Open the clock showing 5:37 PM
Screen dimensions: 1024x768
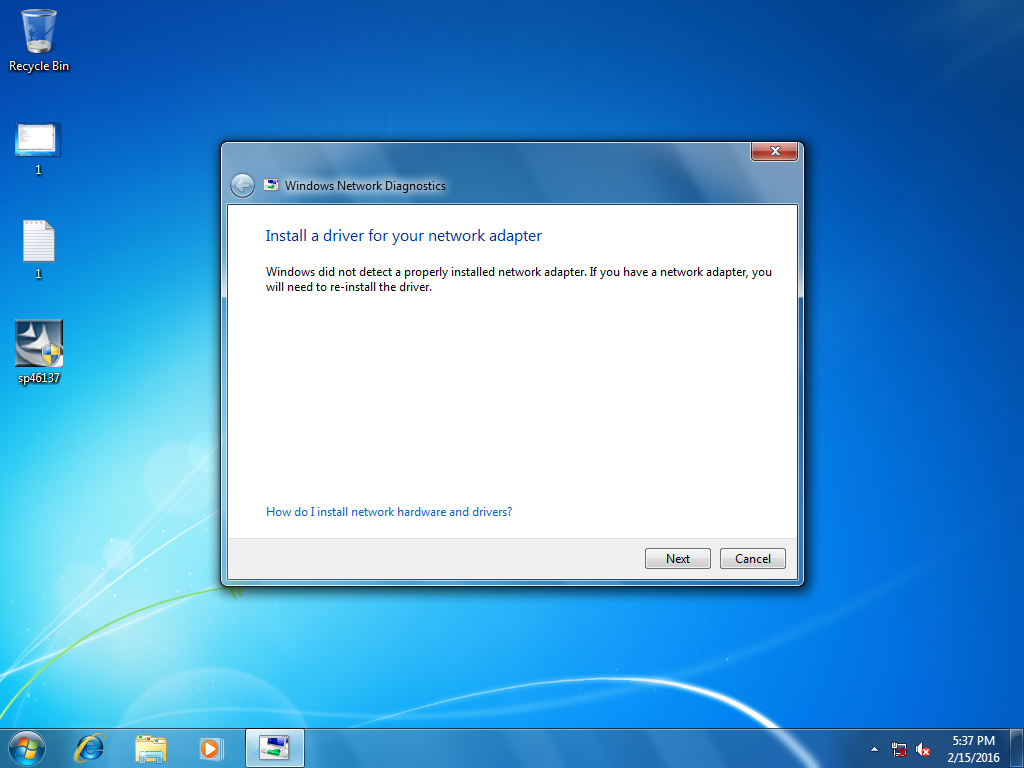pyautogui.click(x=973, y=749)
